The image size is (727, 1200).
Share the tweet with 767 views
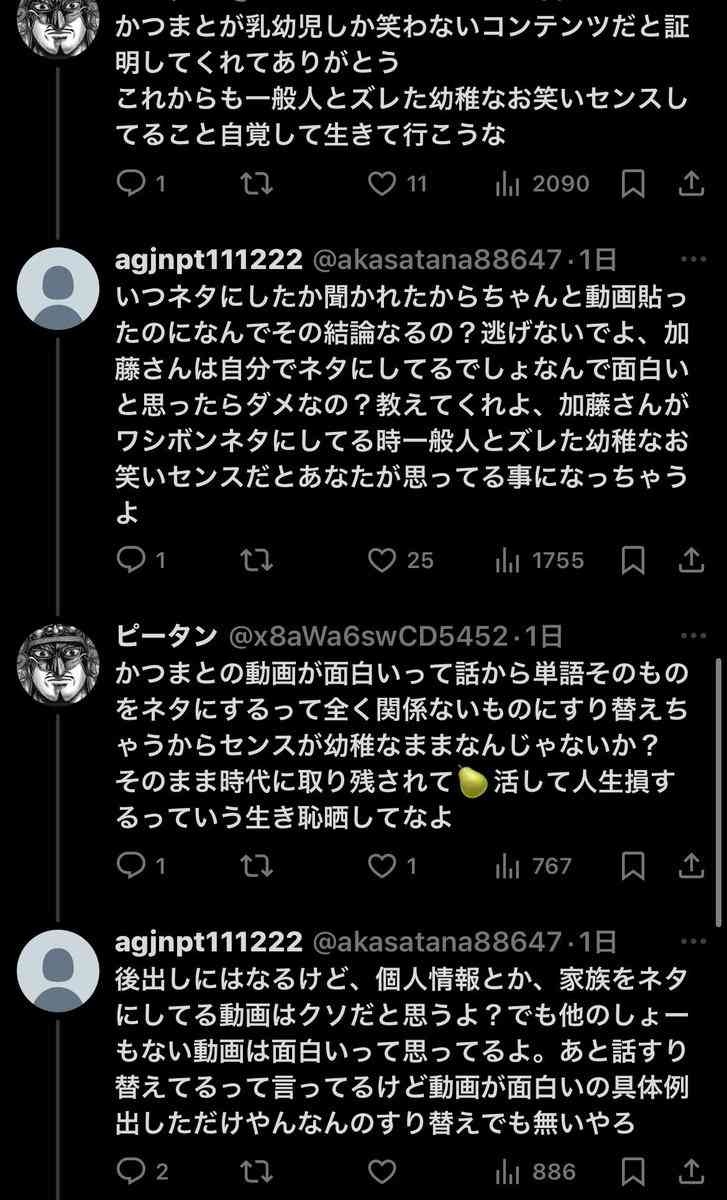tap(692, 865)
